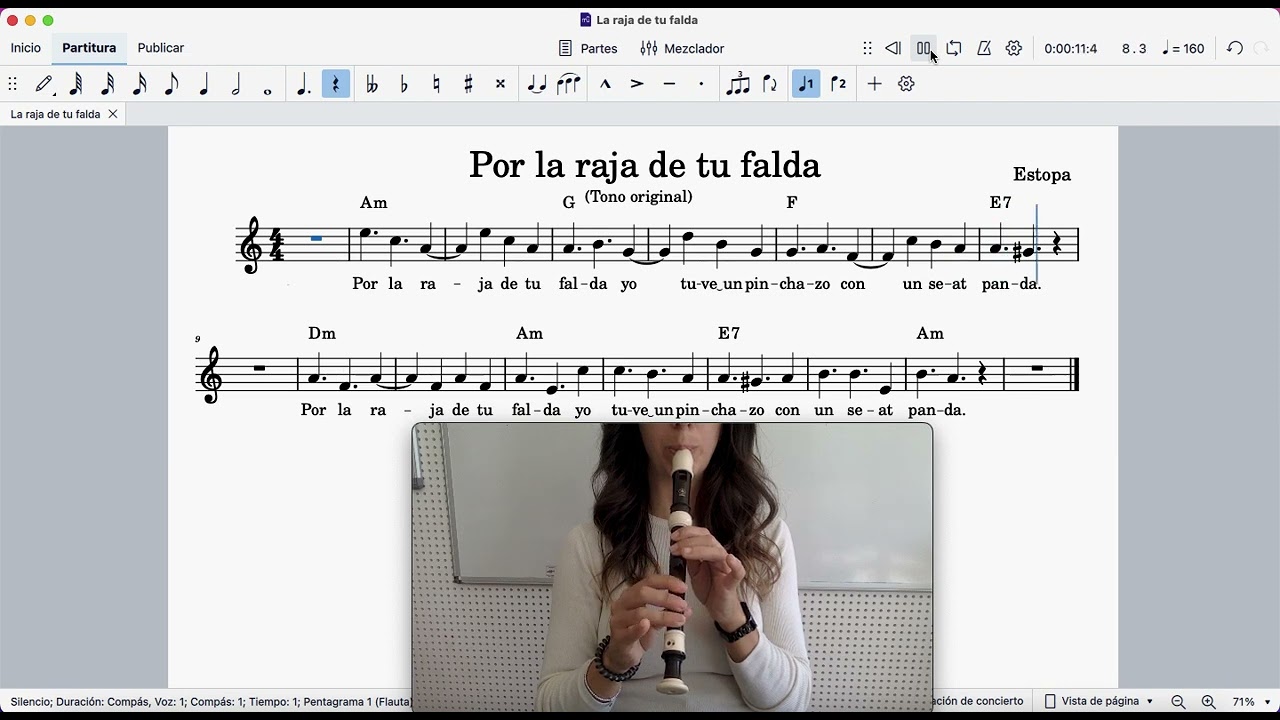1280x720 pixels.
Task: Apply double flat accidental
Action: pyautogui.click(x=372, y=85)
